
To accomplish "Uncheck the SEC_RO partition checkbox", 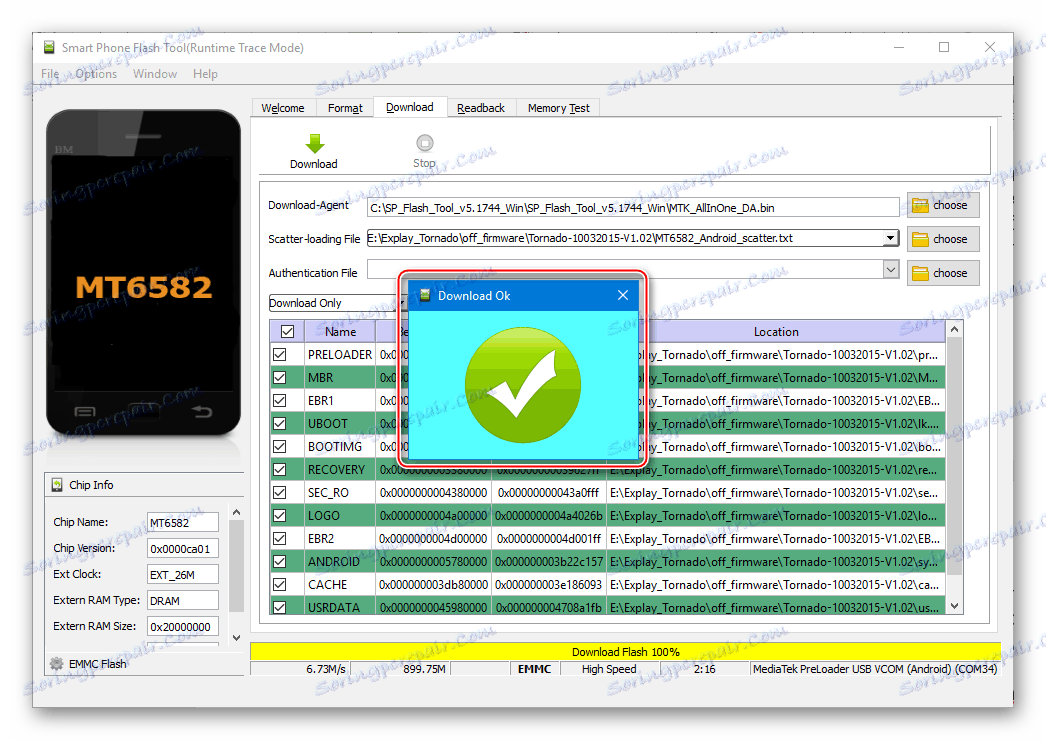I will point(280,492).
